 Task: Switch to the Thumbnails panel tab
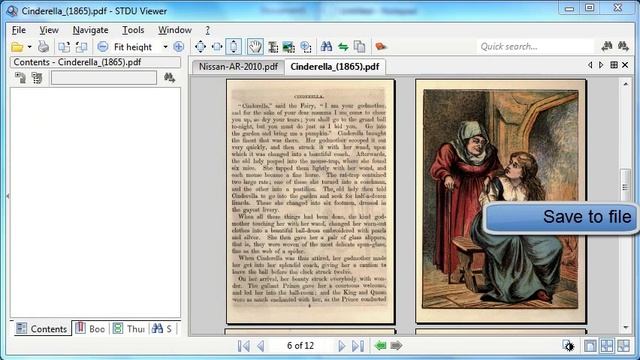pyautogui.click(x=129, y=329)
